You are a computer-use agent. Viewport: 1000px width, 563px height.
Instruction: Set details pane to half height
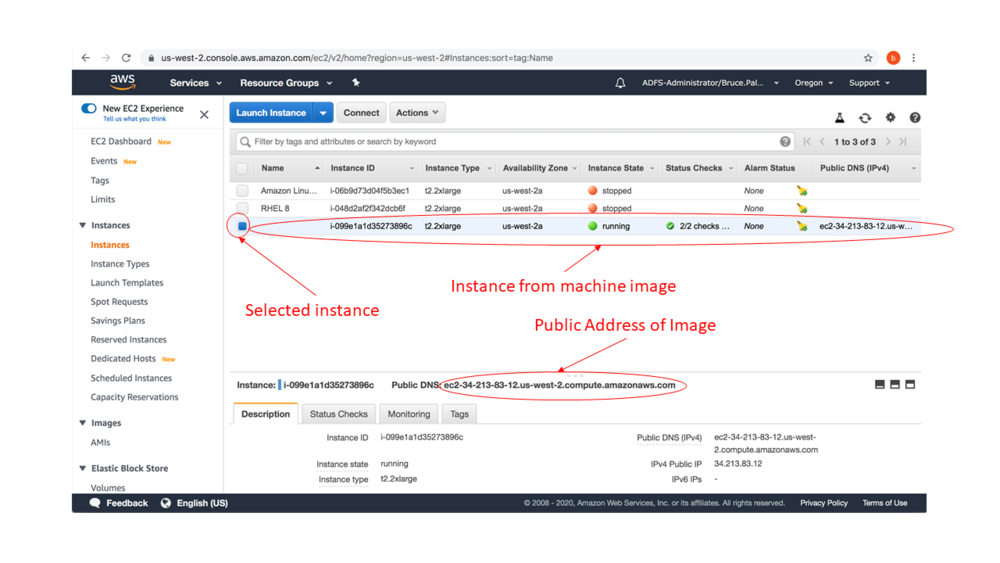tap(895, 384)
